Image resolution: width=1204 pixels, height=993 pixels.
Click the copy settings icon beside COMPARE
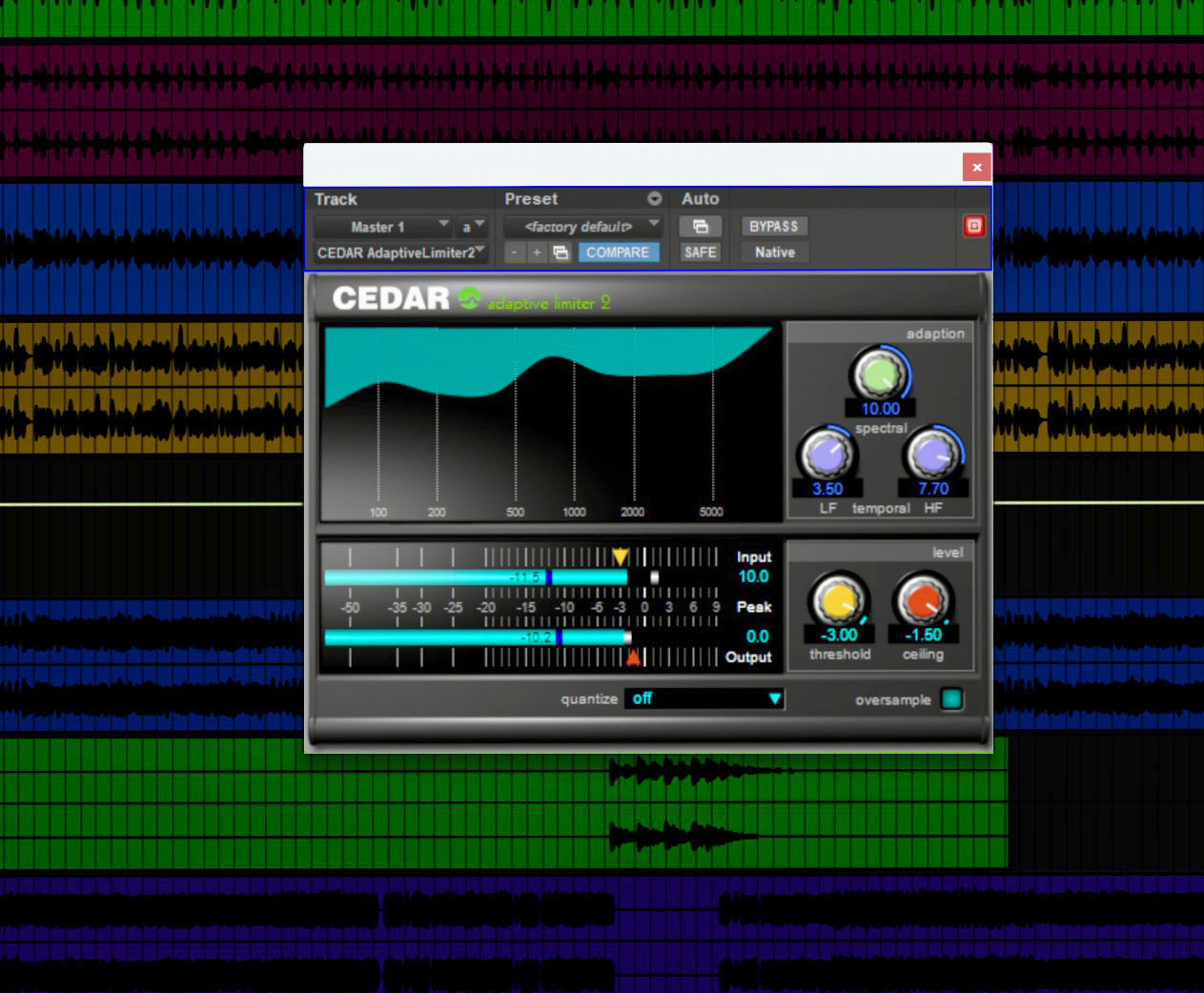point(561,253)
